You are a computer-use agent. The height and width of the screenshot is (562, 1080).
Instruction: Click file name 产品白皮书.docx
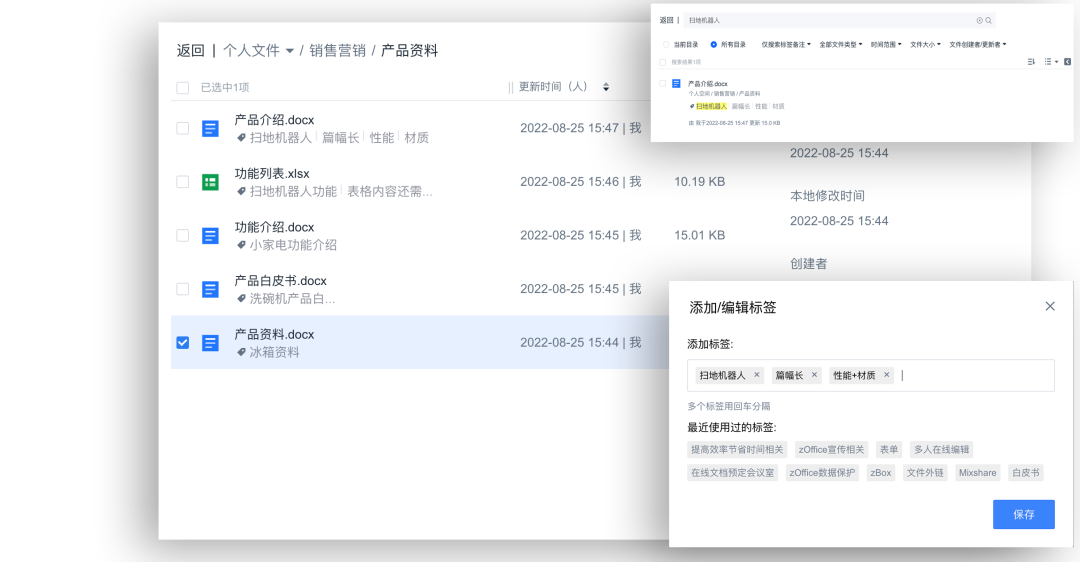point(280,281)
